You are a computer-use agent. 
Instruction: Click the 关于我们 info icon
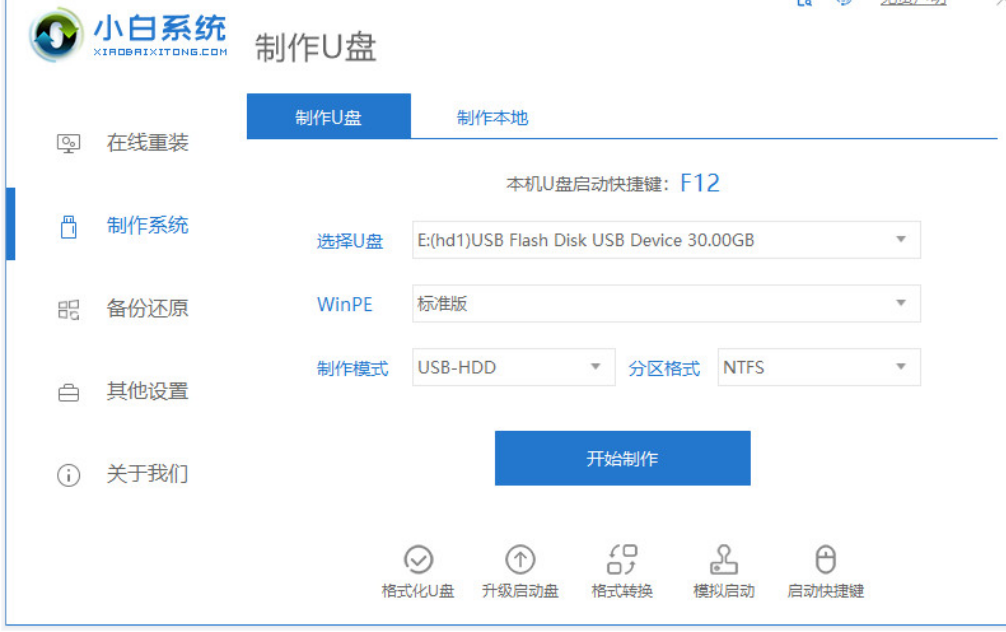point(69,475)
